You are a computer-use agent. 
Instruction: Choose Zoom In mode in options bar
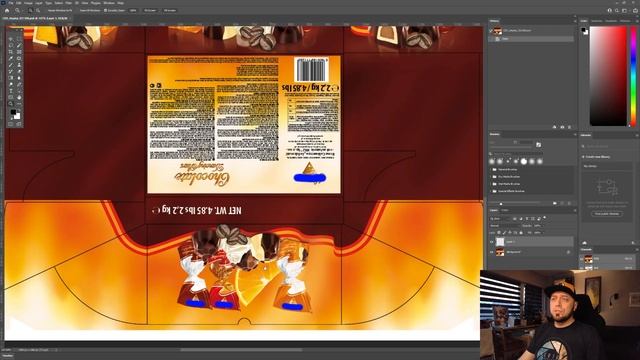point(31,10)
